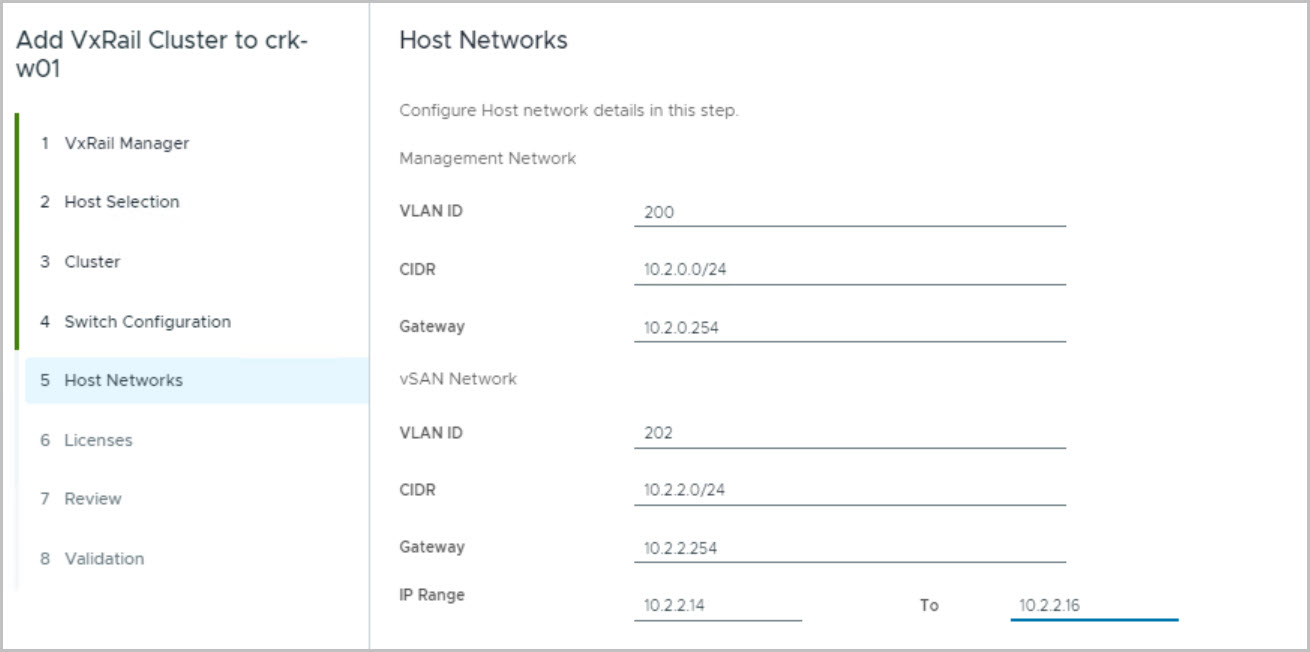Click the Management Gateway field 10.2.0.254
The width and height of the screenshot is (1310, 652).
[849, 327]
